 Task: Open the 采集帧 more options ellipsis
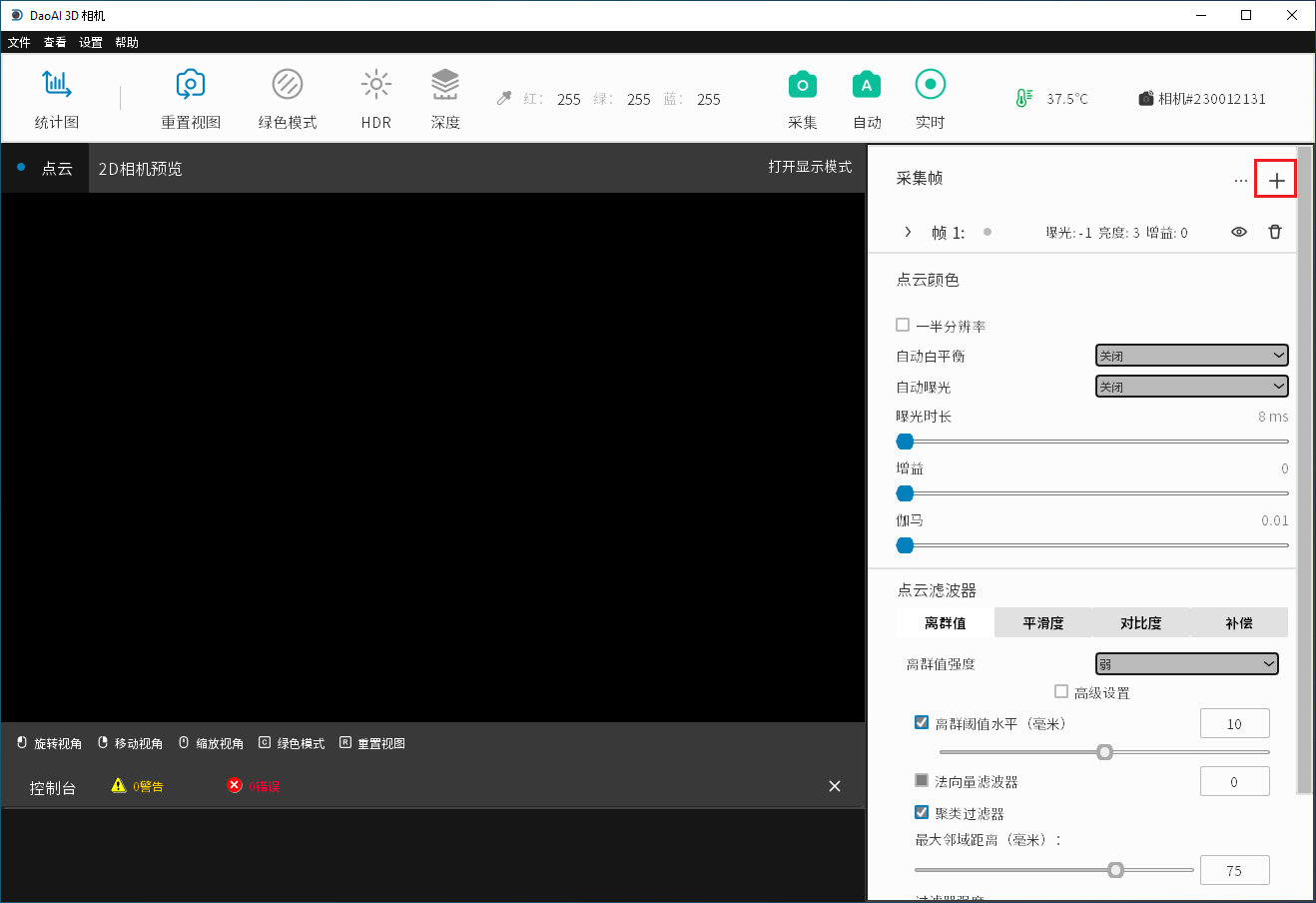(x=1241, y=181)
